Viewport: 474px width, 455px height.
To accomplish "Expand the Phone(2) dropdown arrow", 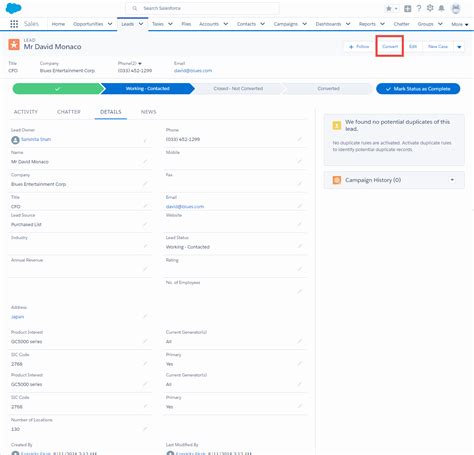I will [x=140, y=63].
